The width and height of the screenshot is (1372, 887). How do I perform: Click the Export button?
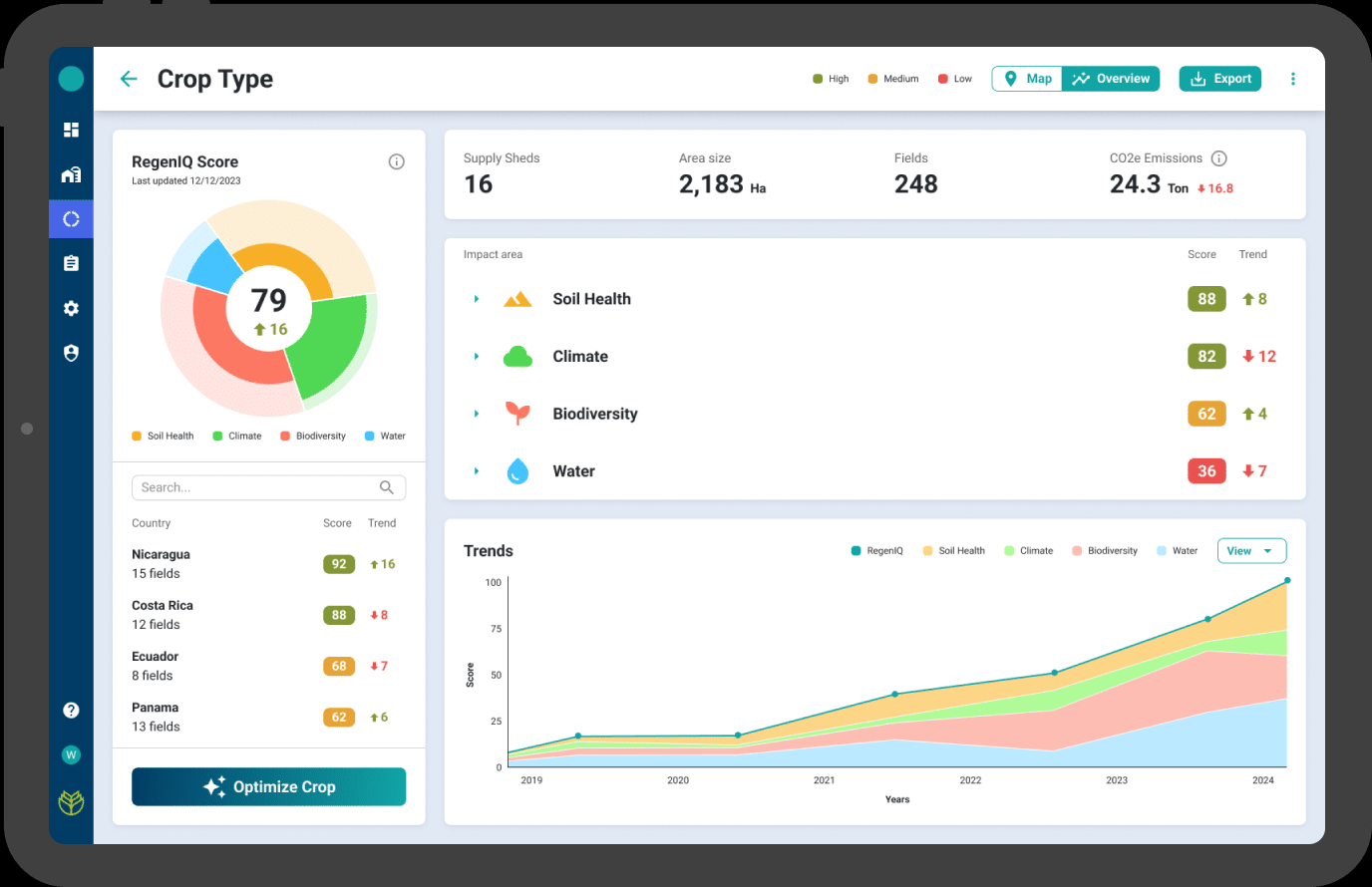(x=1219, y=79)
